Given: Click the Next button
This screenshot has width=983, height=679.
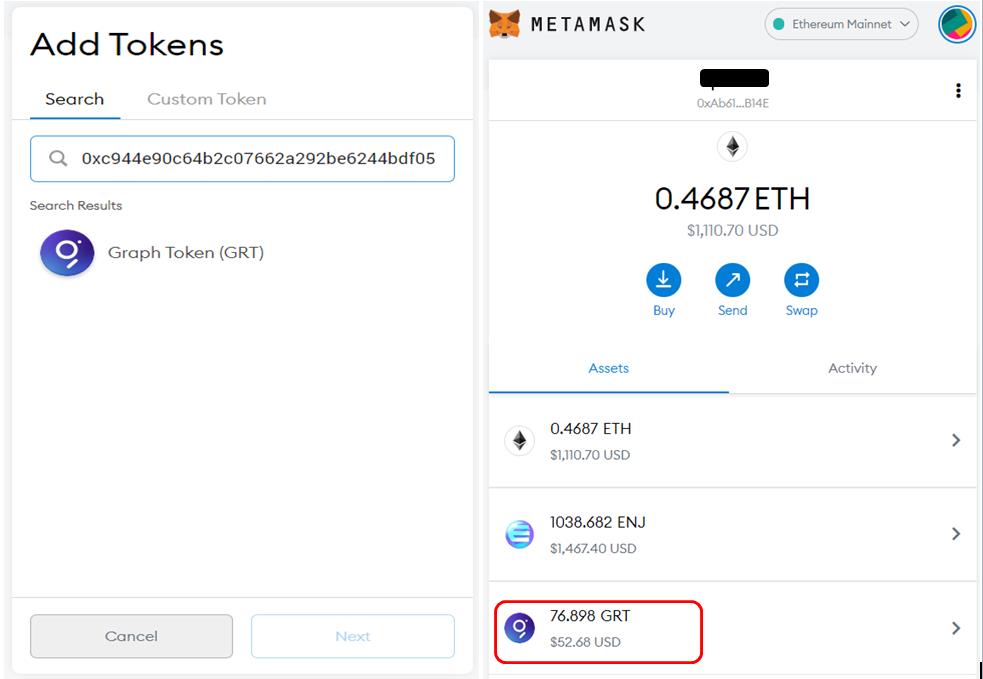Looking at the screenshot, I should pos(353,636).
